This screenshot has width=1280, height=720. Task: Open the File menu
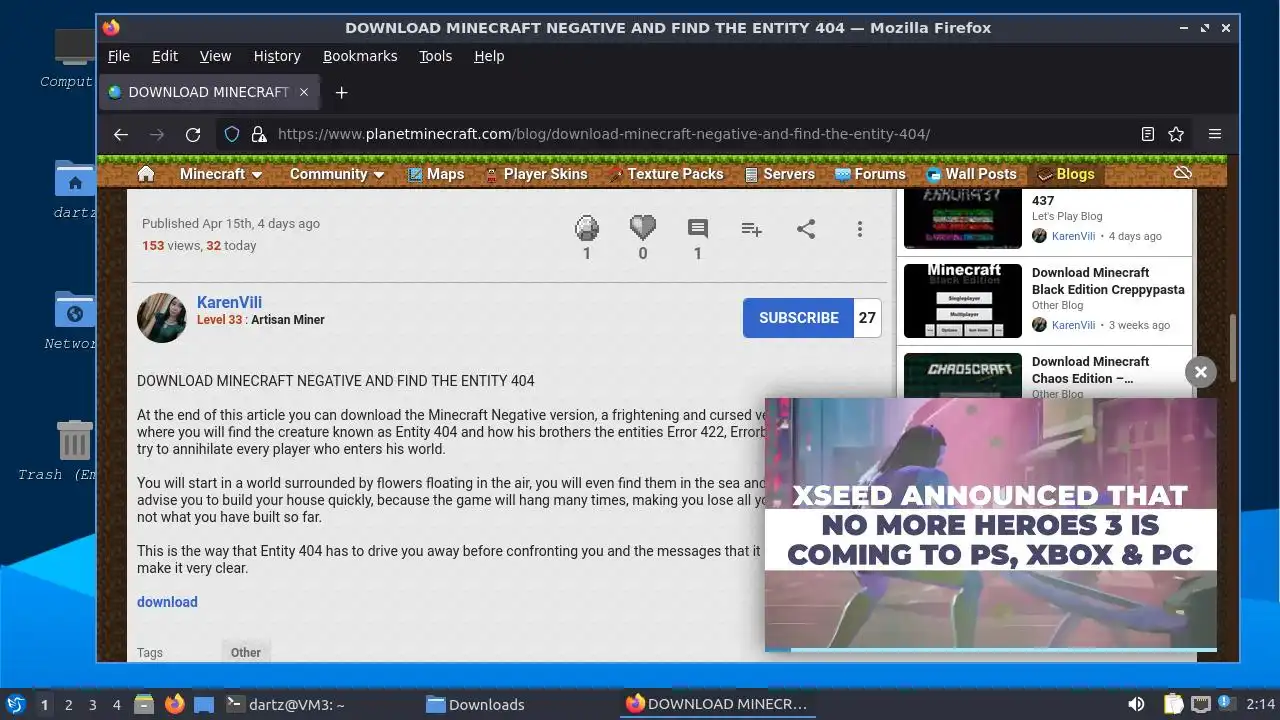coord(119,56)
